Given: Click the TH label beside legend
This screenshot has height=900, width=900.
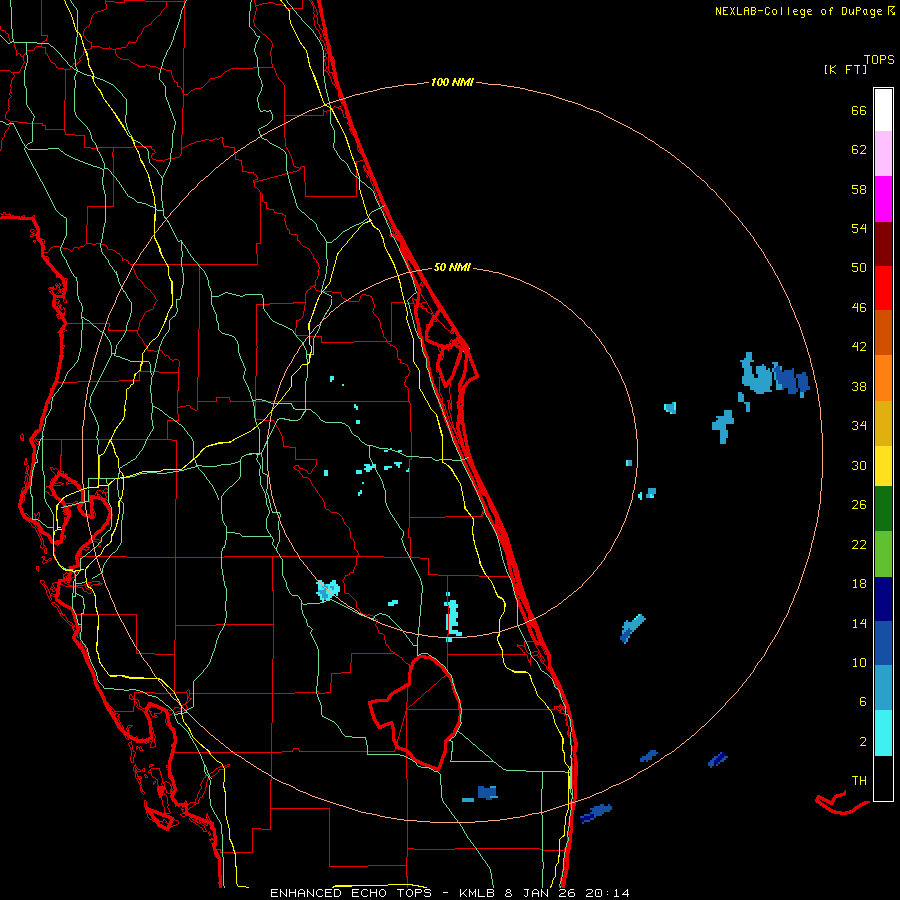Looking at the screenshot, I should pyautogui.click(x=859, y=781).
